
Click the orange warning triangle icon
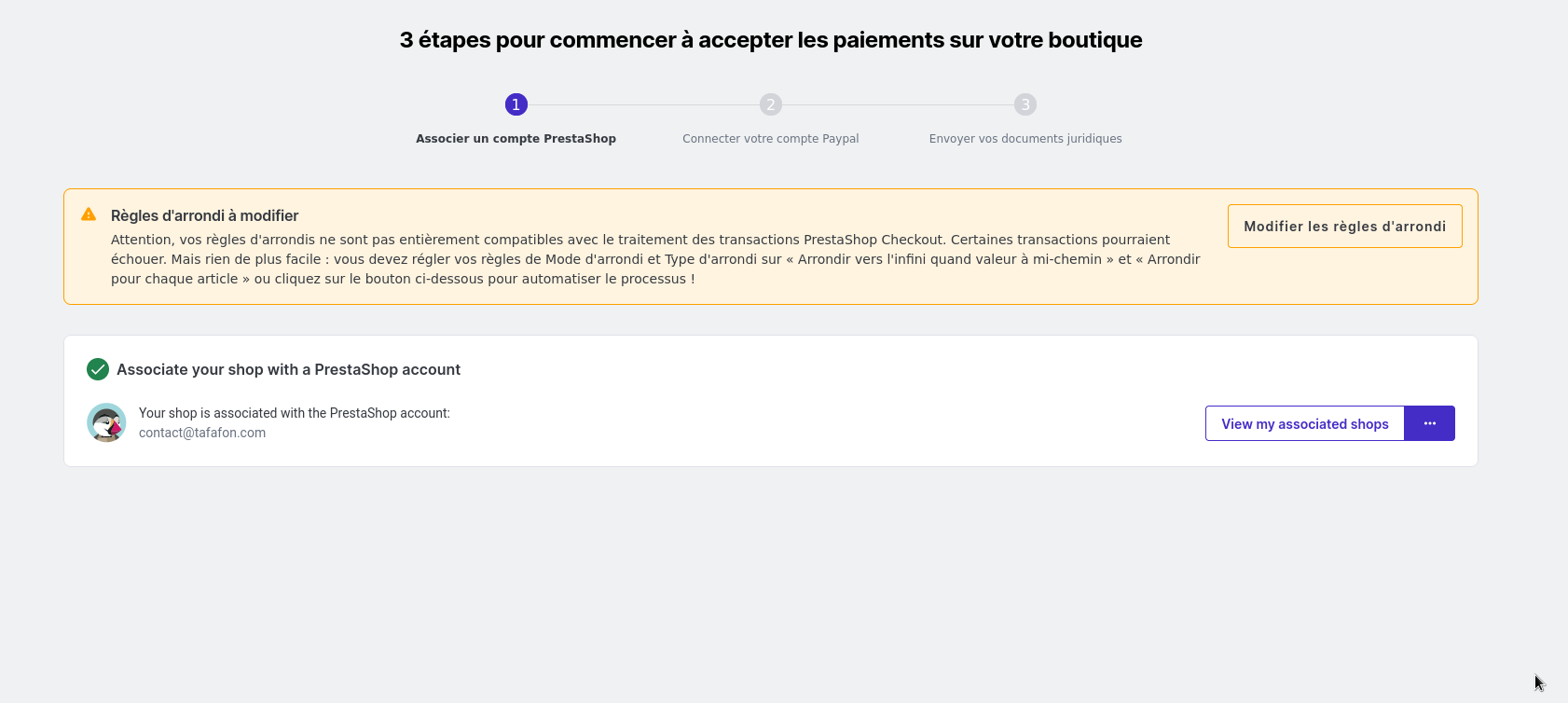coord(89,214)
